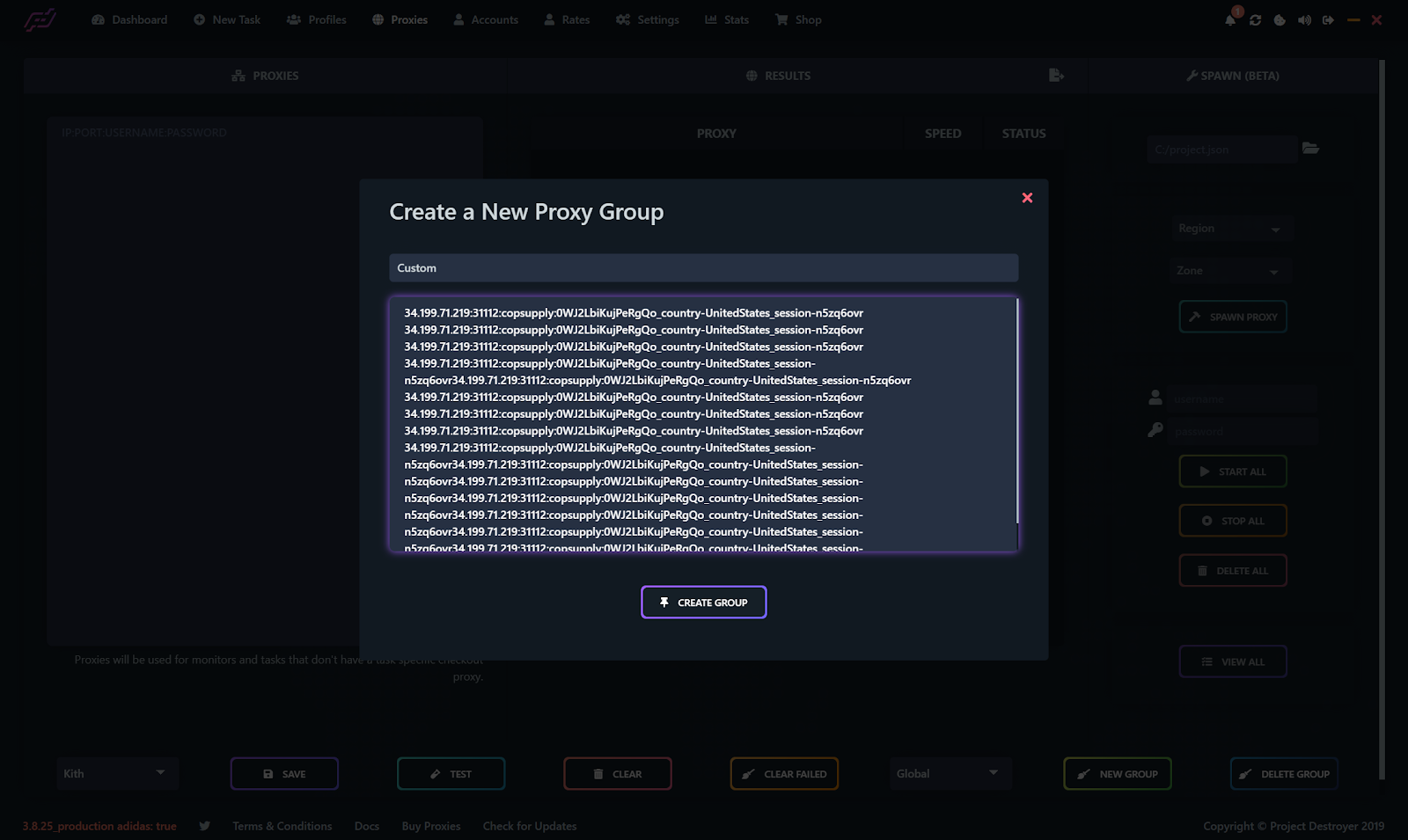Image resolution: width=1408 pixels, height=840 pixels.
Task: Open the Buy Proxies link
Action: pyautogui.click(x=431, y=826)
